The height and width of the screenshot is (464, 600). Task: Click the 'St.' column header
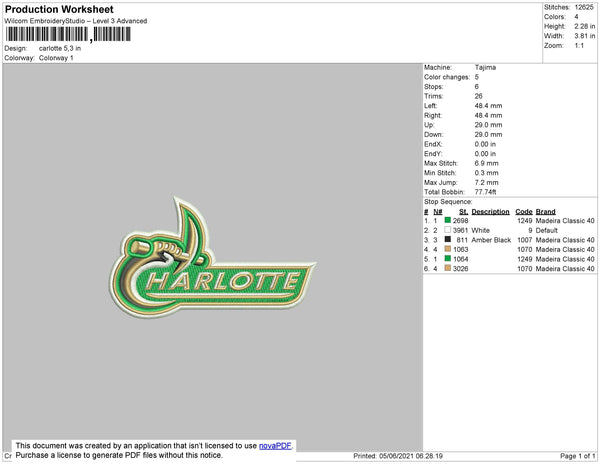463,212
